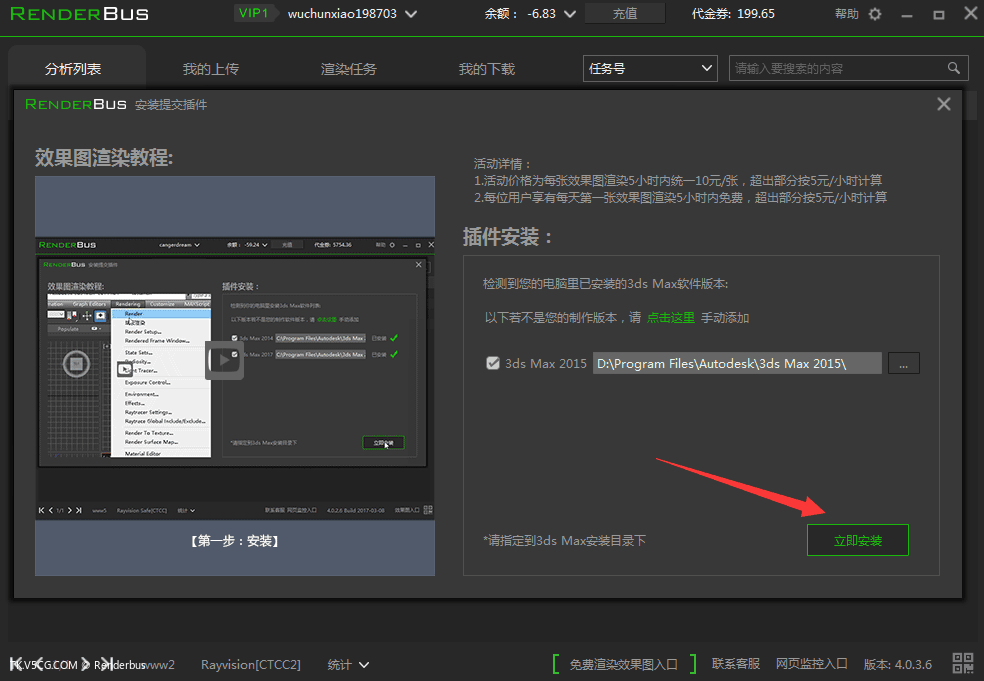
Task: Click the search magnifier icon
Action: pyautogui.click(x=954, y=68)
